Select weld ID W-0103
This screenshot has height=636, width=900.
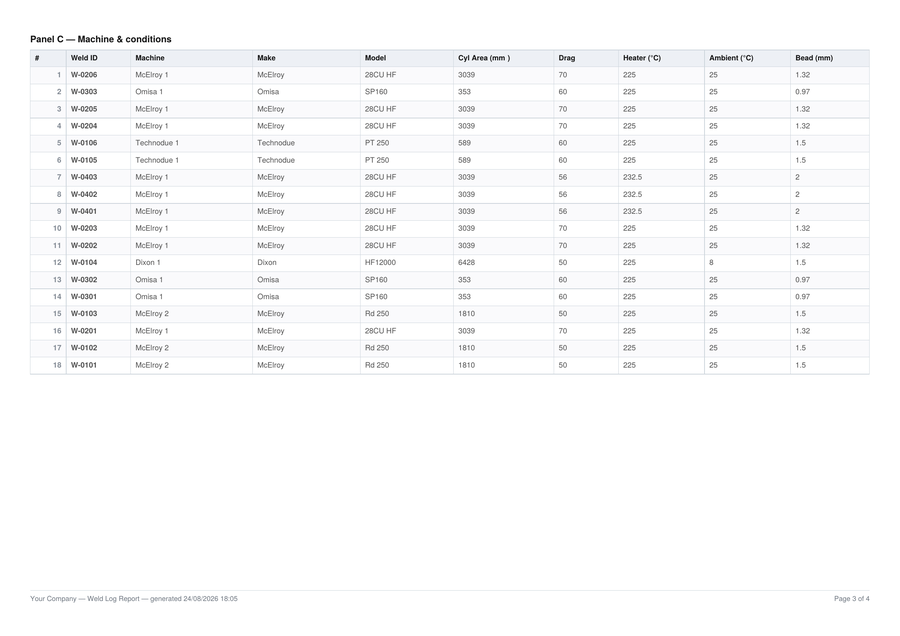[x=84, y=313]
